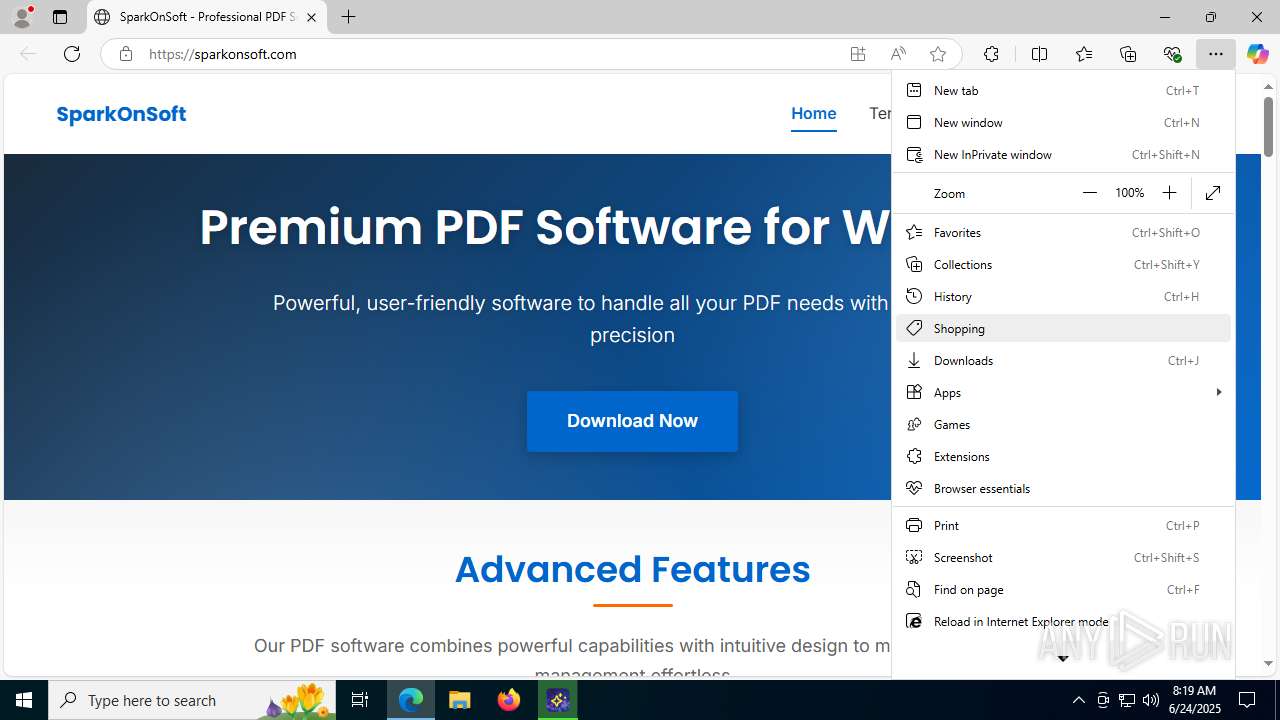
Task: Click the tray icon left of network
Action: (x=1102, y=700)
